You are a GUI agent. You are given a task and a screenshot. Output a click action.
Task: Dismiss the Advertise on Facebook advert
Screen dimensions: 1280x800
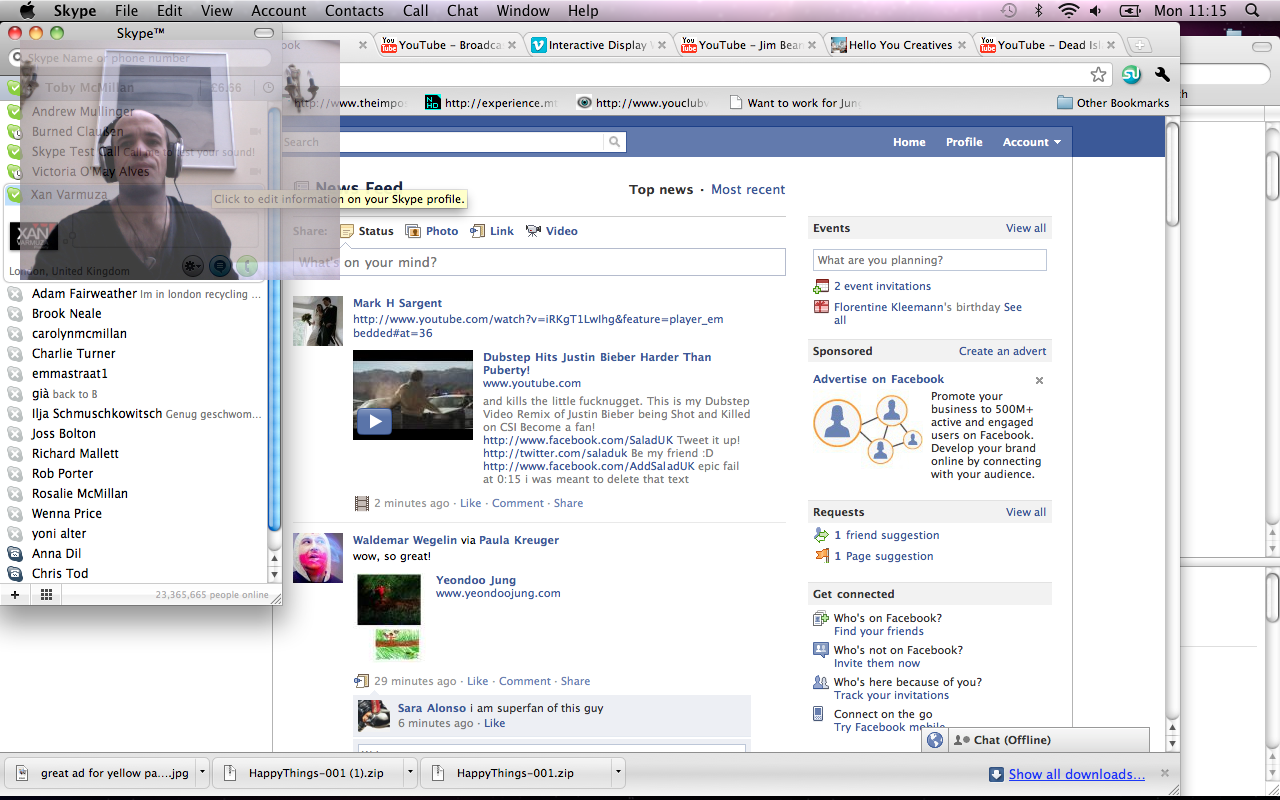tap(1039, 381)
